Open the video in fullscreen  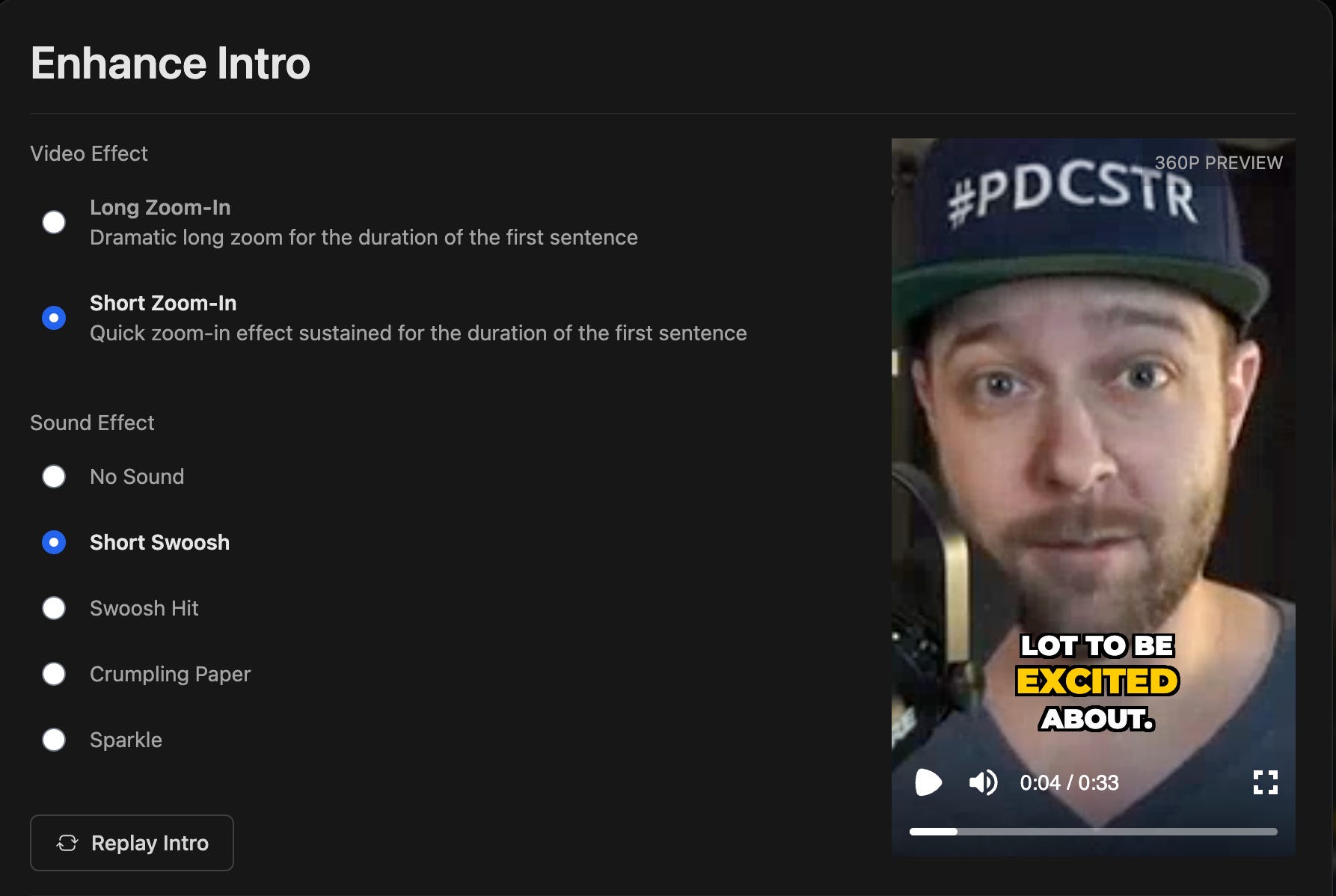pyautogui.click(x=1265, y=782)
